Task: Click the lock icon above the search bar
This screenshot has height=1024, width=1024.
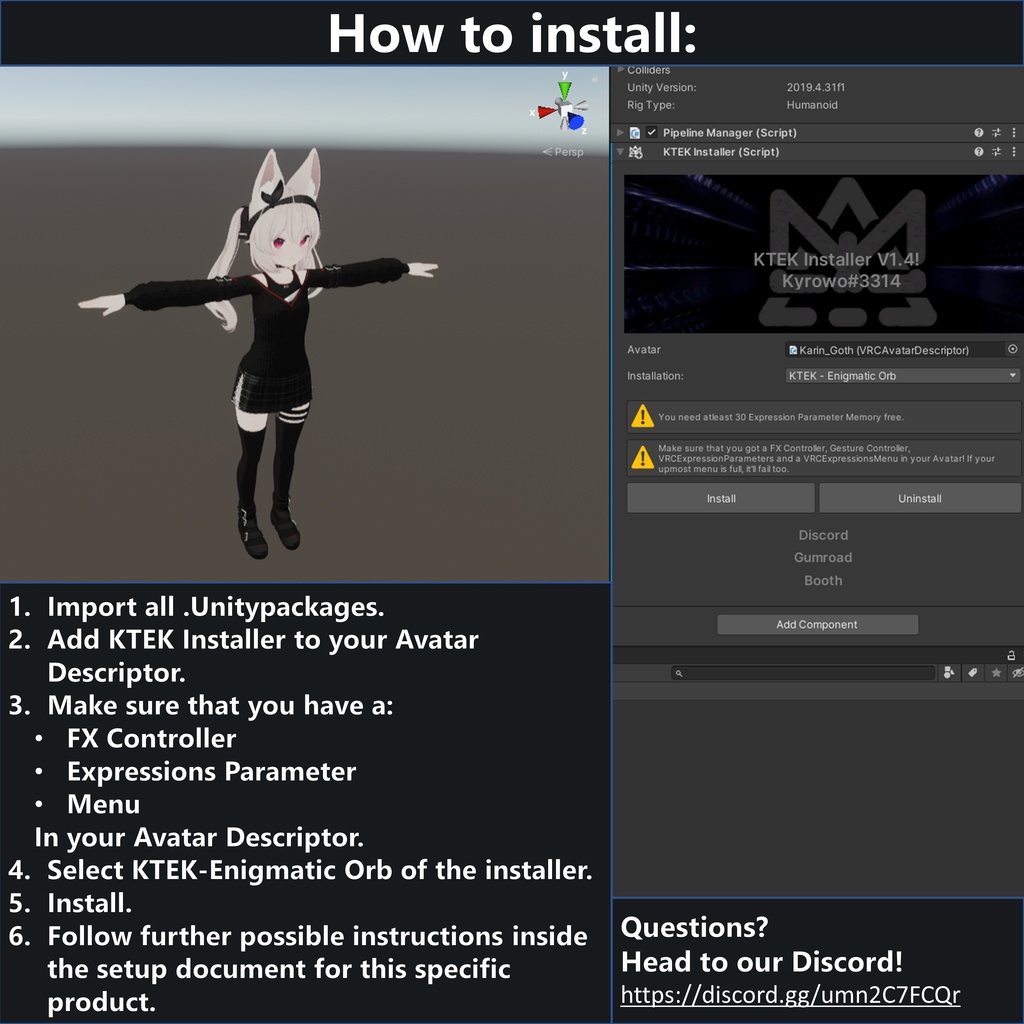Action: pyautogui.click(x=1010, y=655)
